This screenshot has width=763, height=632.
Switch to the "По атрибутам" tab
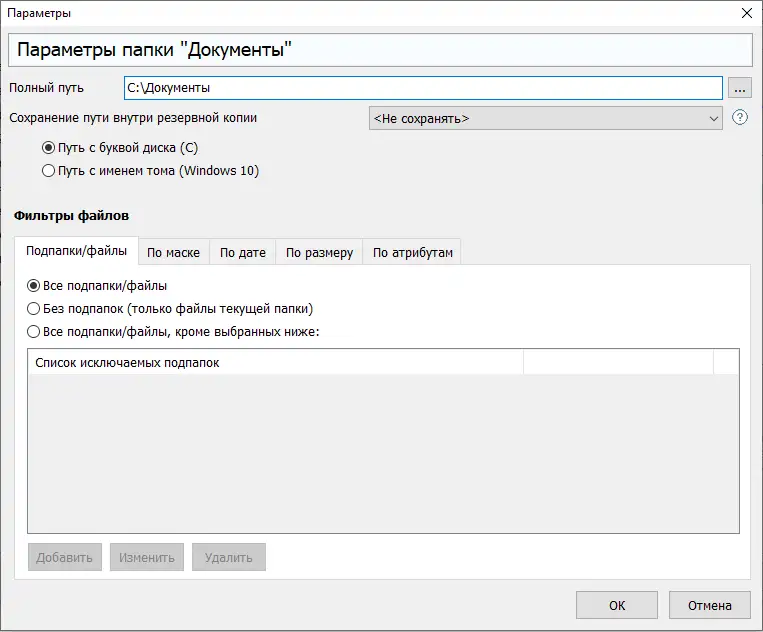[x=412, y=252]
